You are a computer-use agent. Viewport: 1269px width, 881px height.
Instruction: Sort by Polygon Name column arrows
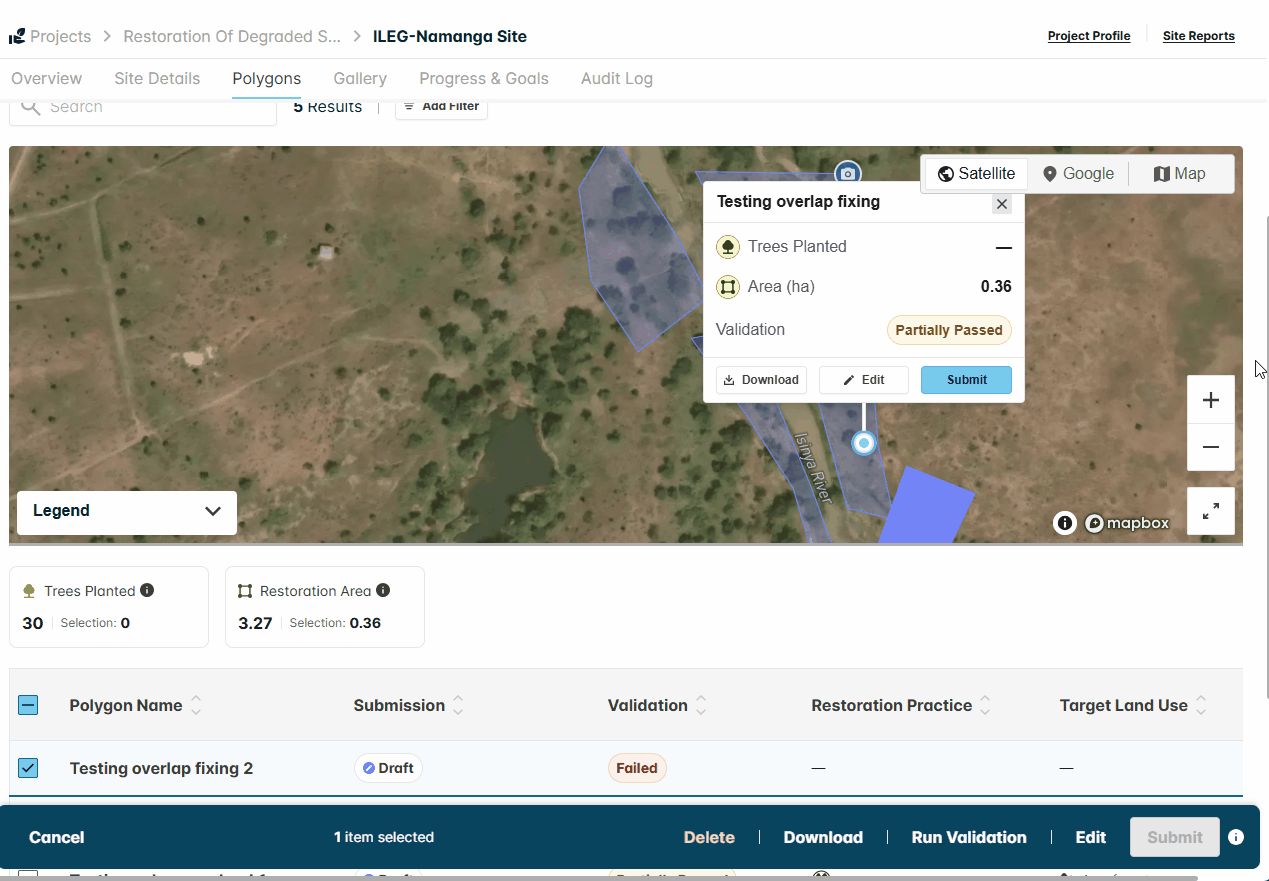coord(196,705)
